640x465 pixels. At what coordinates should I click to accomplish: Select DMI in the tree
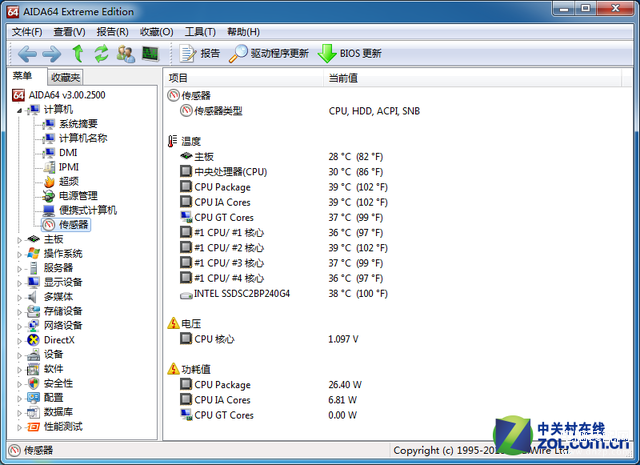point(60,153)
